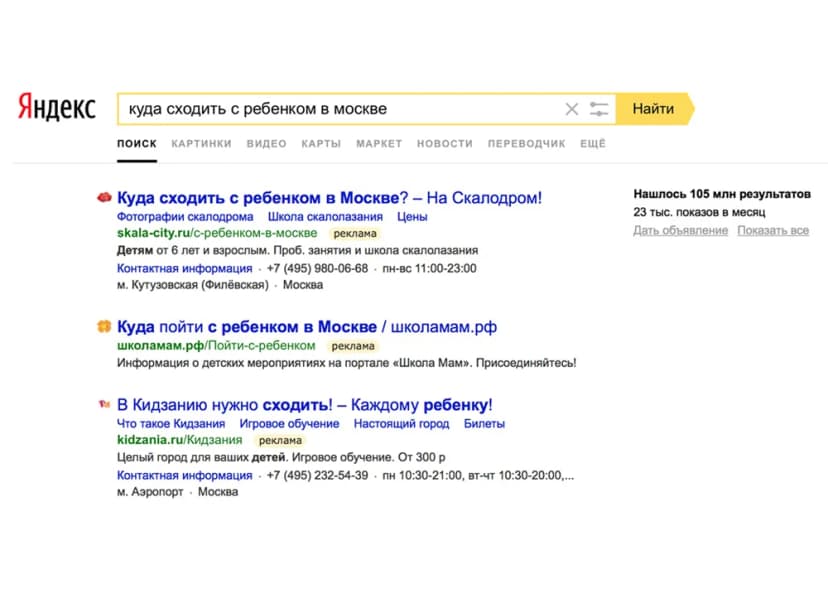Open the Игровое обучение sitelink

289,423
